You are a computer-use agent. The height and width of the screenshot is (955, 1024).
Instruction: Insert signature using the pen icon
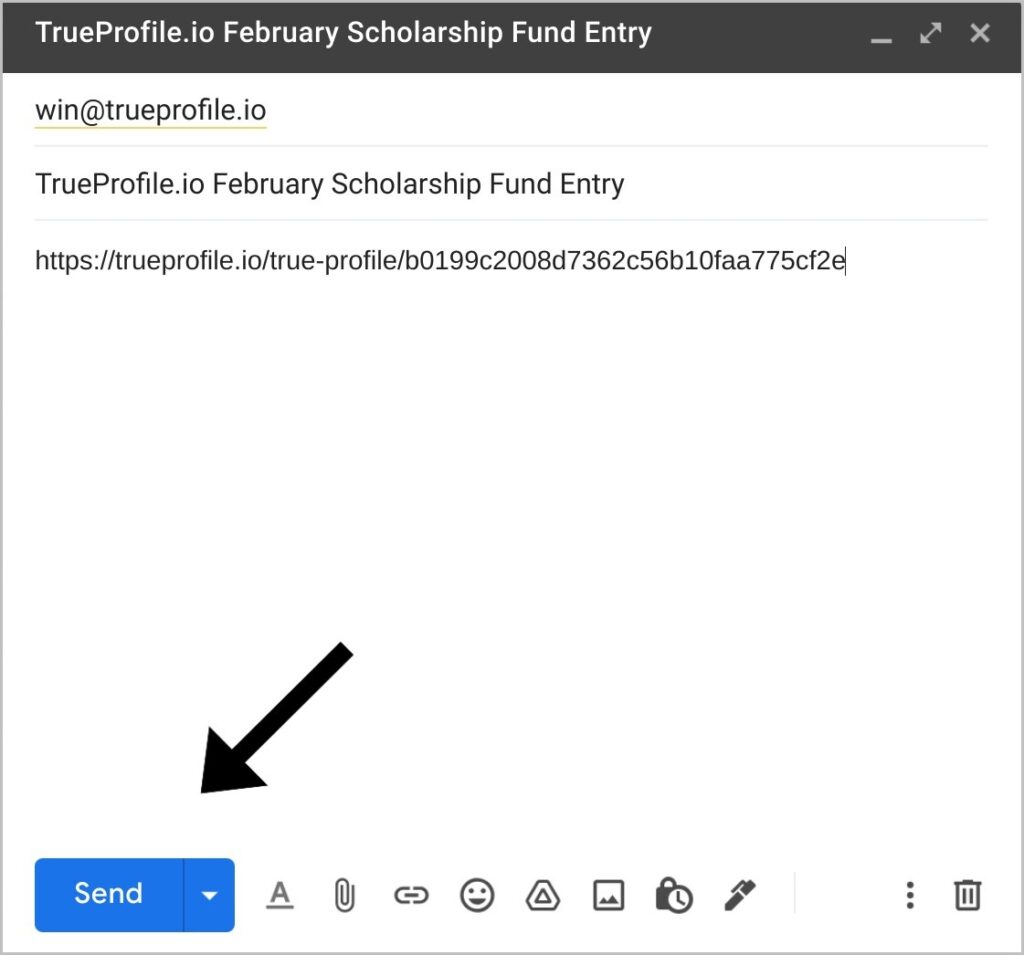(x=741, y=895)
